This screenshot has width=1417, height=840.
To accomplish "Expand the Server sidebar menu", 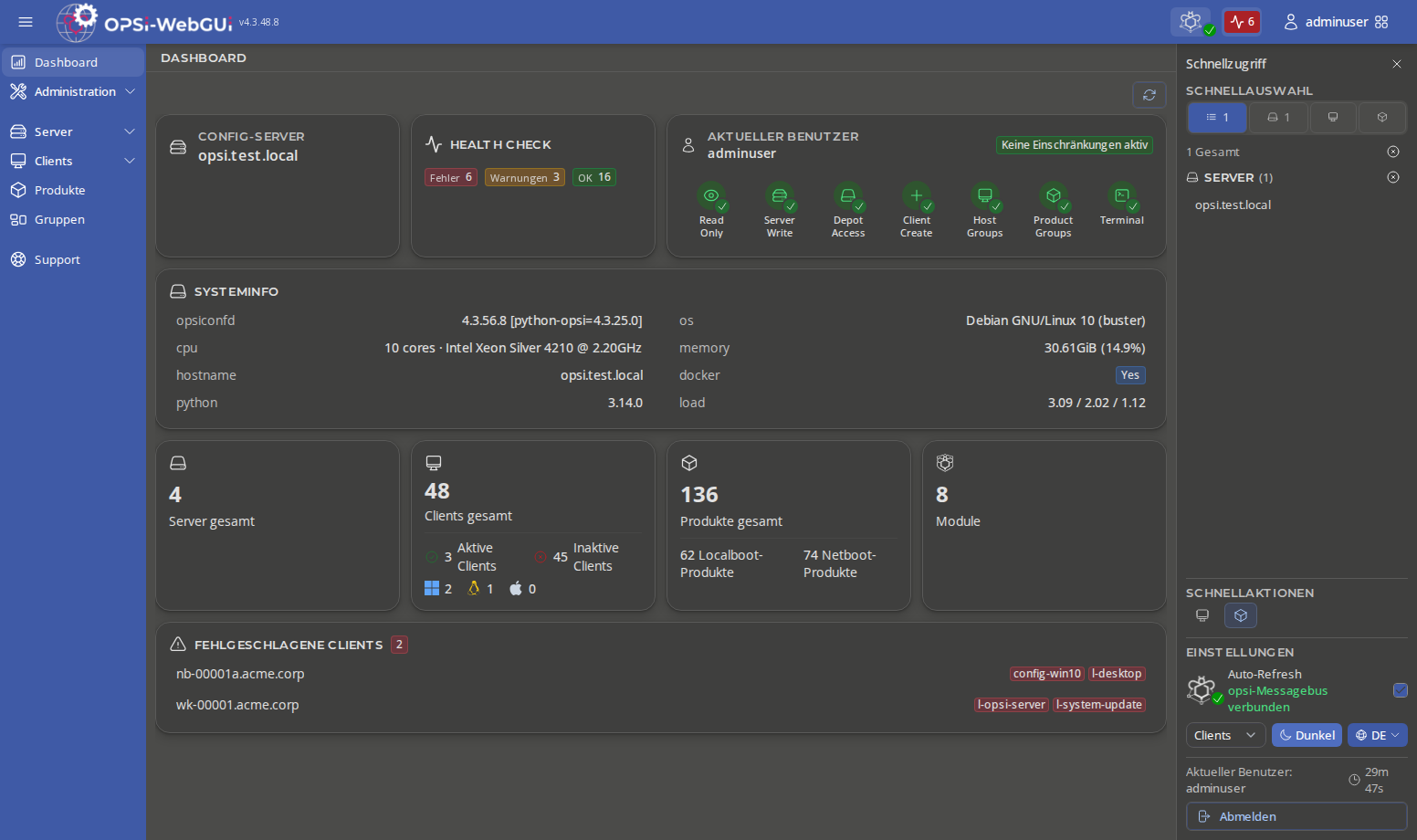I will click(x=72, y=131).
